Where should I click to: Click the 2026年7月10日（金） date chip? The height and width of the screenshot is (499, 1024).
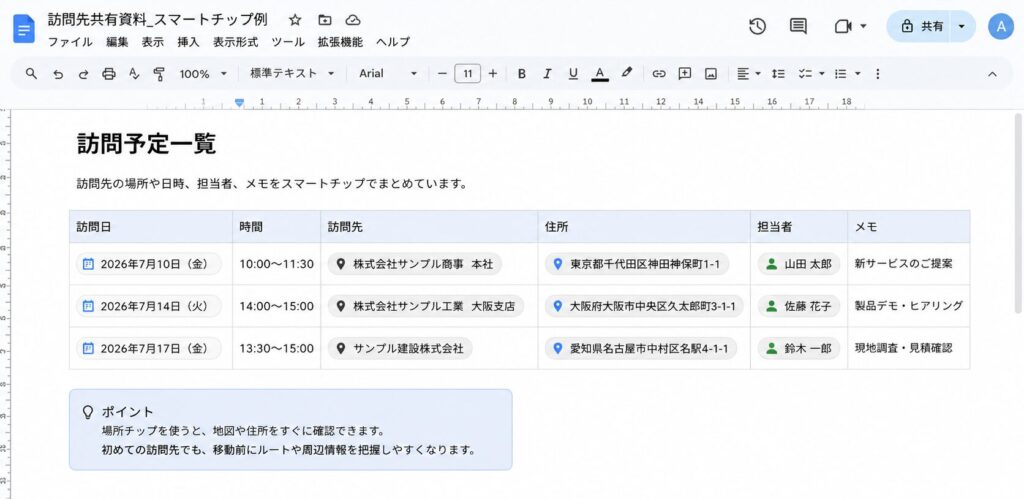click(x=149, y=264)
